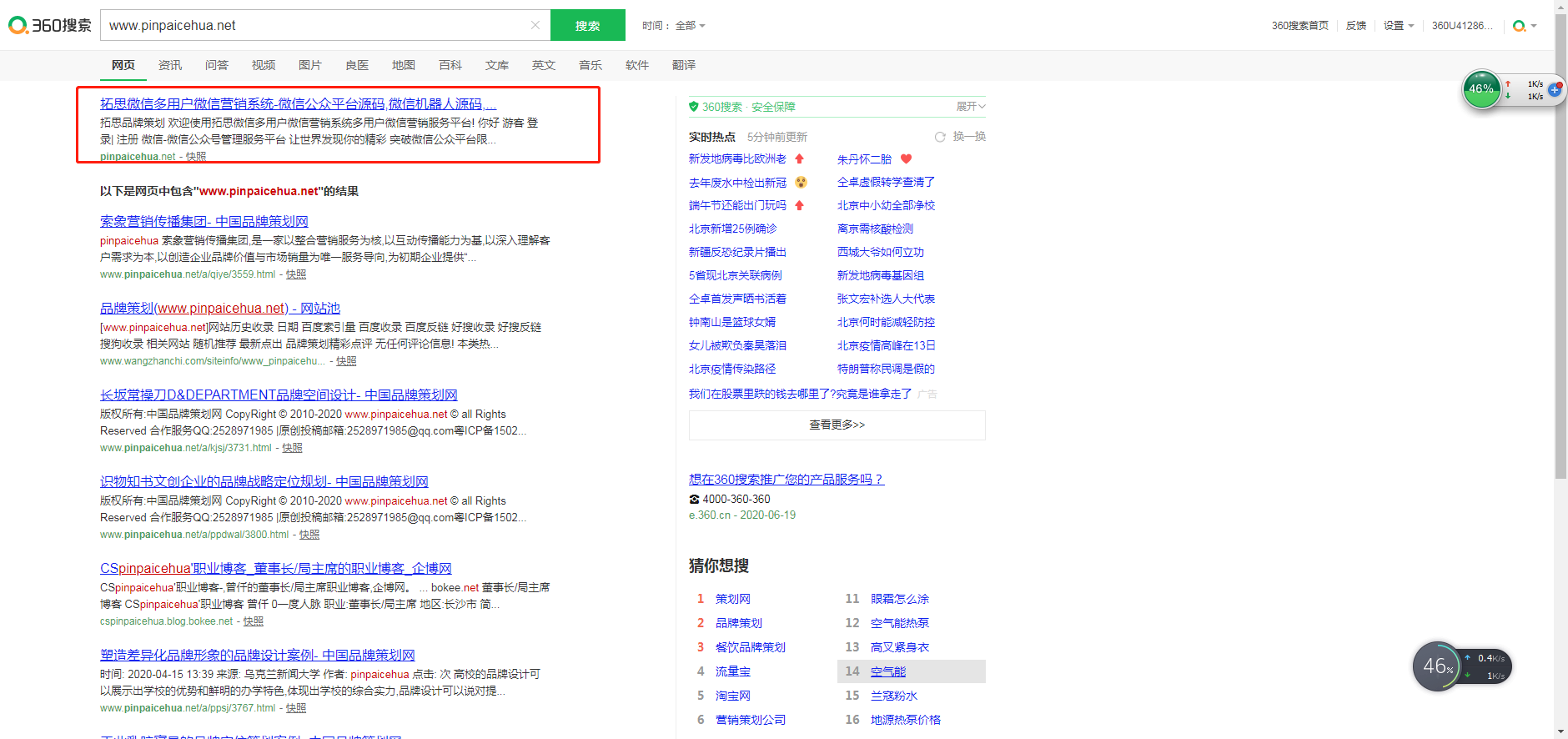
Task: Clear the search box with the X icon
Action: tap(535, 25)
